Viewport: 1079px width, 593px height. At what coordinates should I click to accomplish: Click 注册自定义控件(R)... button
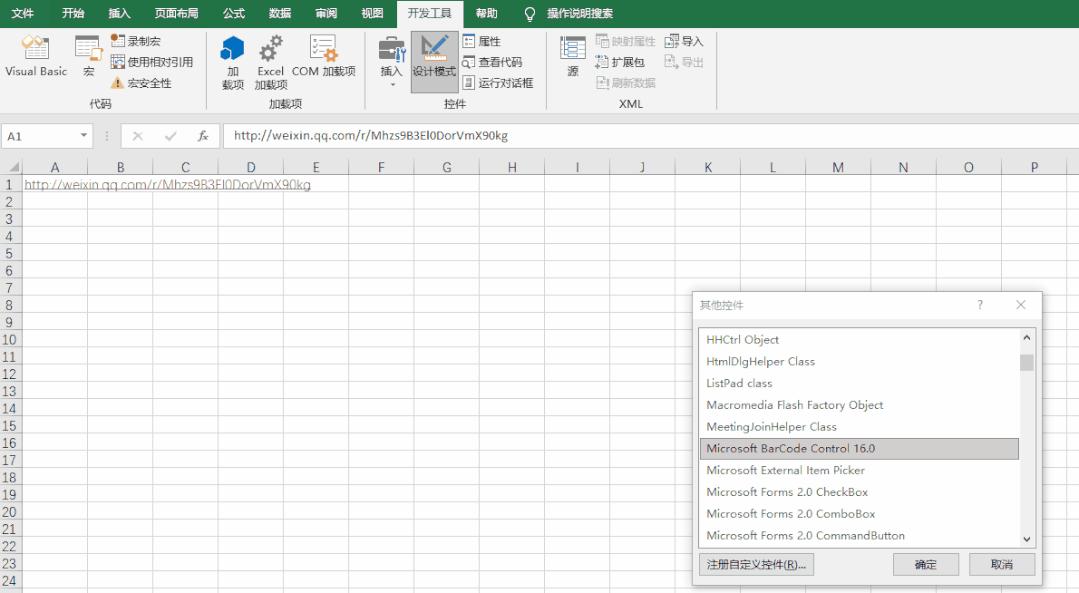[x=756, y=565]
